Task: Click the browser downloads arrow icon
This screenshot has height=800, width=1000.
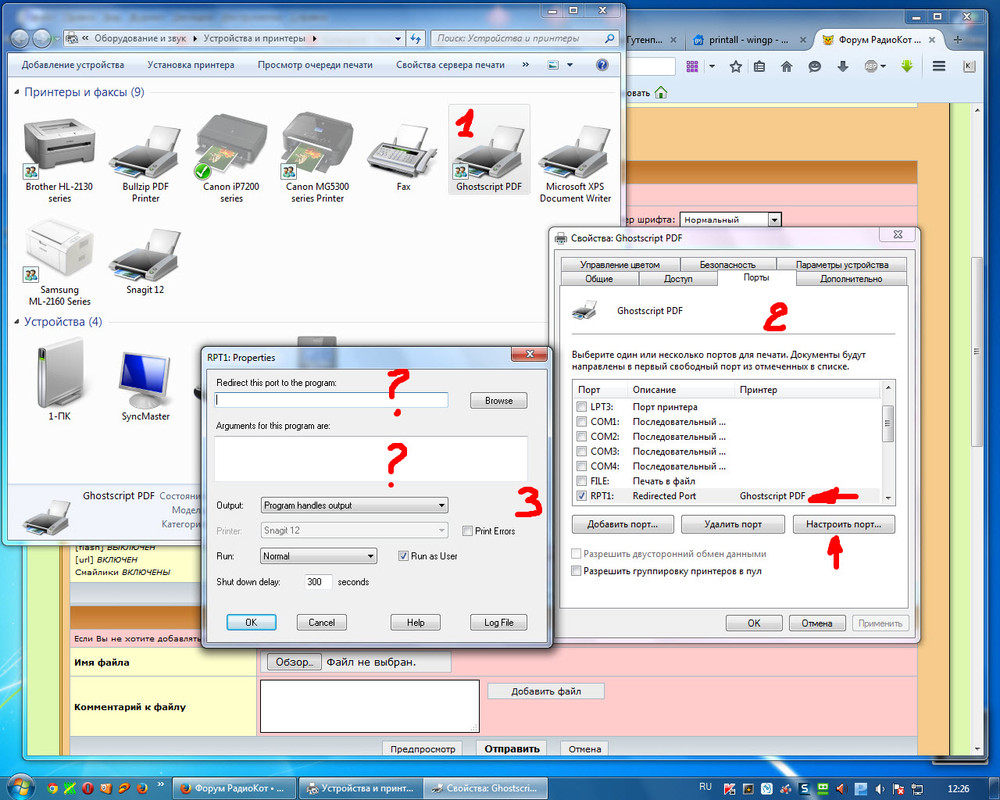Action: click(x=842, y=66)
